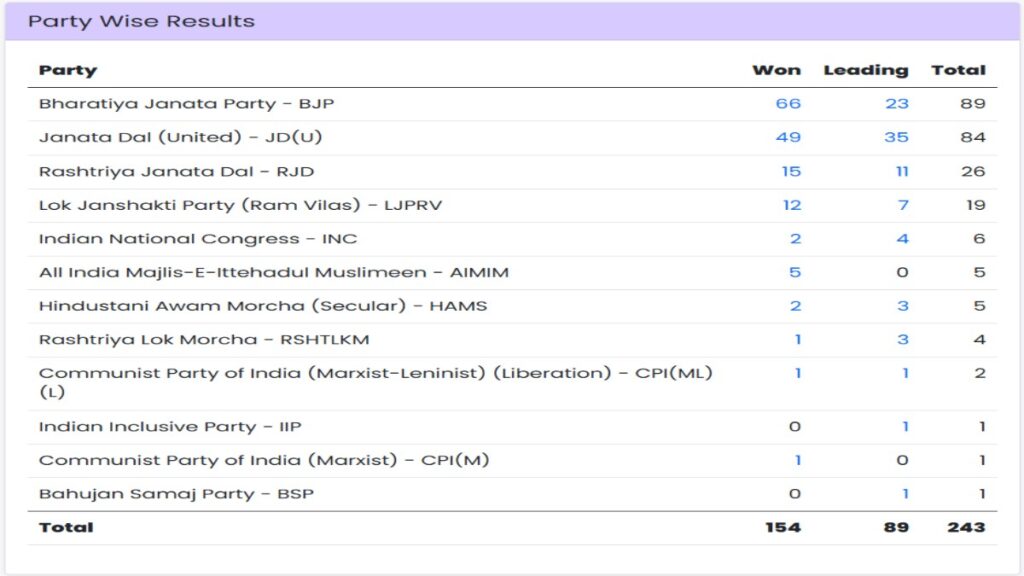This screenshot has height=576, width=1024.
Task: Sort table by the Leading column header
Action: coord(866,69)
